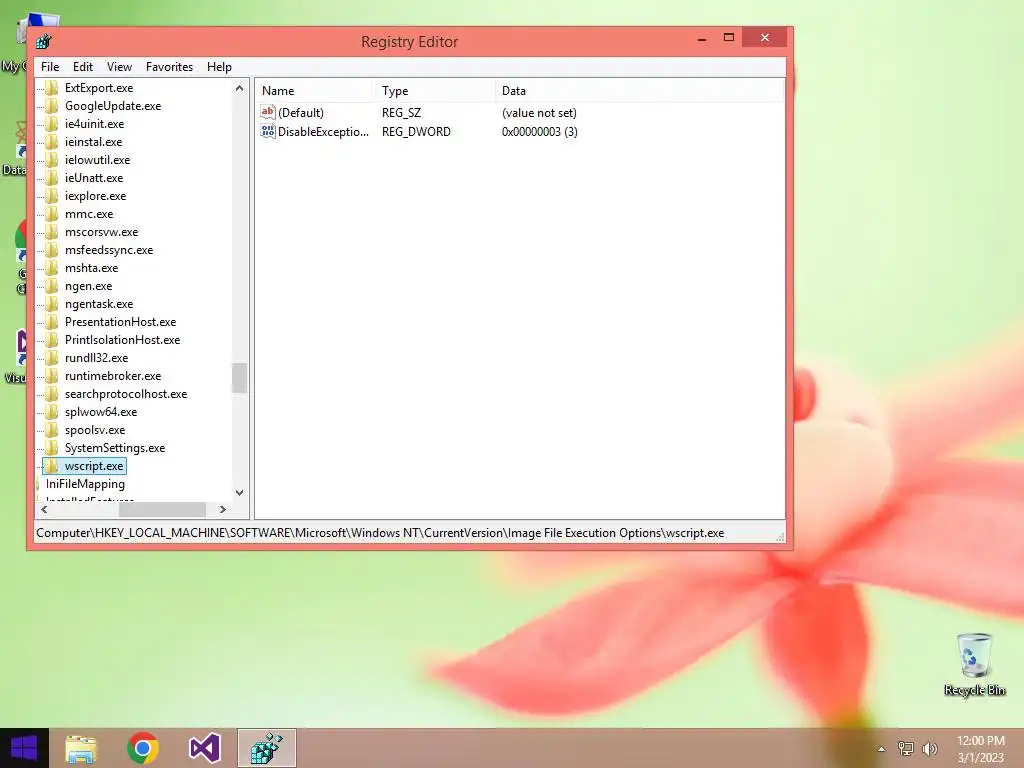Screen dimensions: 1024x768
Task: Click the Registry Editor title bar icon
Action: (44, 42)
